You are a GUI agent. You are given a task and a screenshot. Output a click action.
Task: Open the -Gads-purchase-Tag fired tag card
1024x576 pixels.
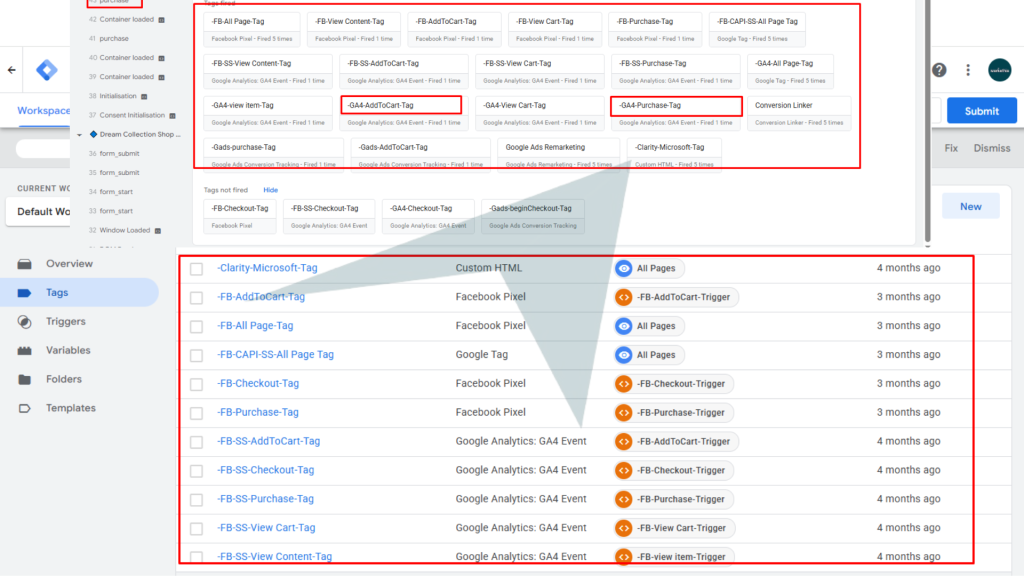pyautogui.click(x=274, y=155)
